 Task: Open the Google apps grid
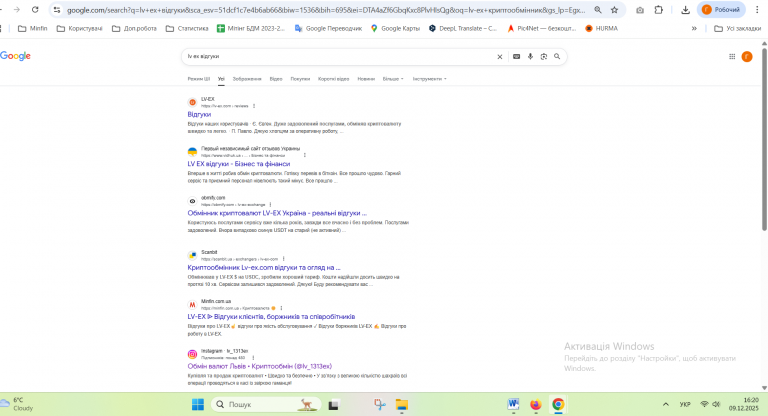click(x=732, y=57)
